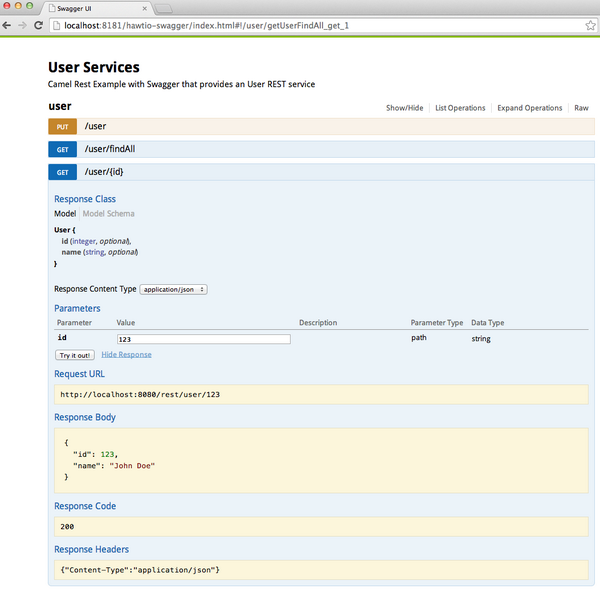Click the 'string' type in the User model
This screenshot has height=589, width=600.
[x=95, y=252]
